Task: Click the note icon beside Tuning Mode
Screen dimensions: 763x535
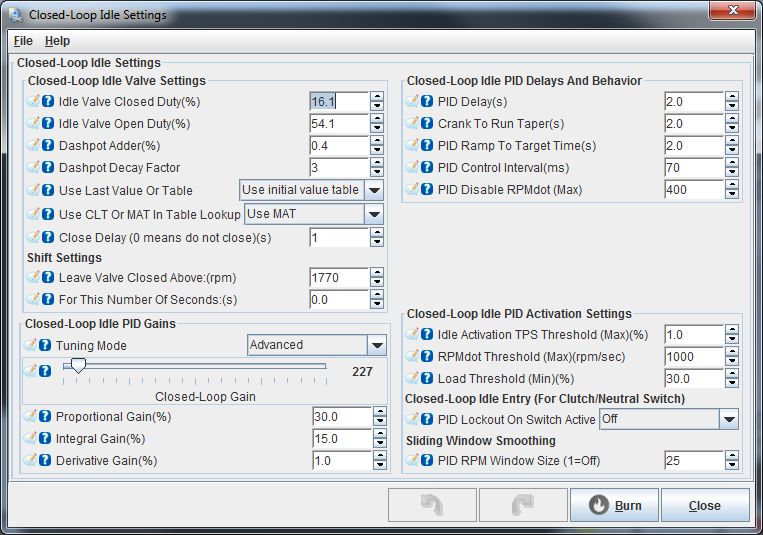Action: tap(32, 345)
